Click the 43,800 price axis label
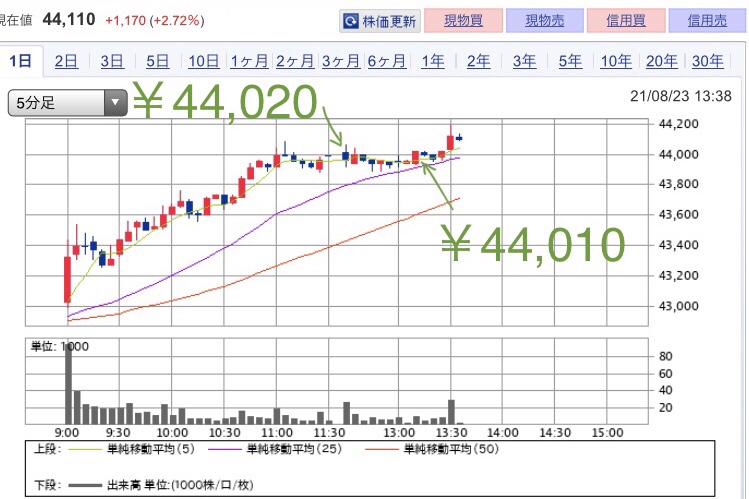 678,184
